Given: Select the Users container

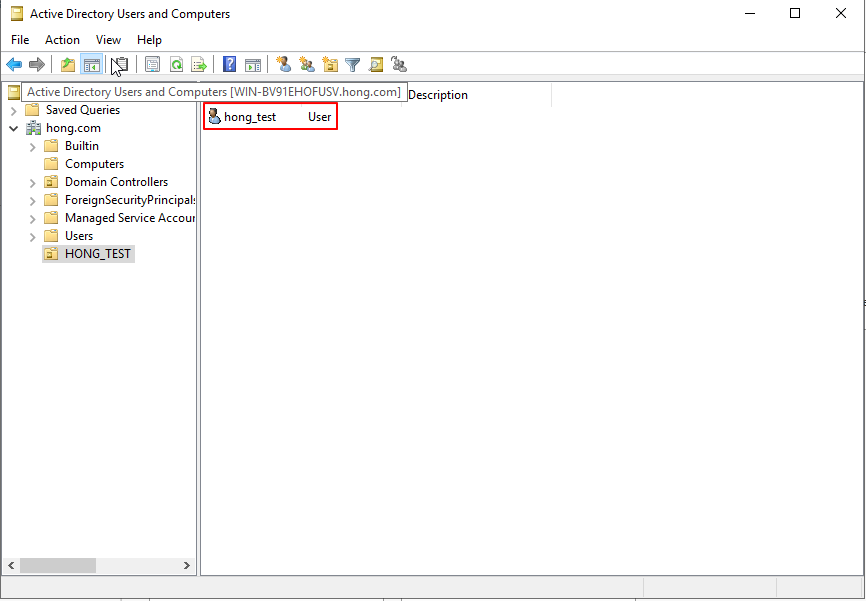Looking at the screenshot, I should [79, 236].
